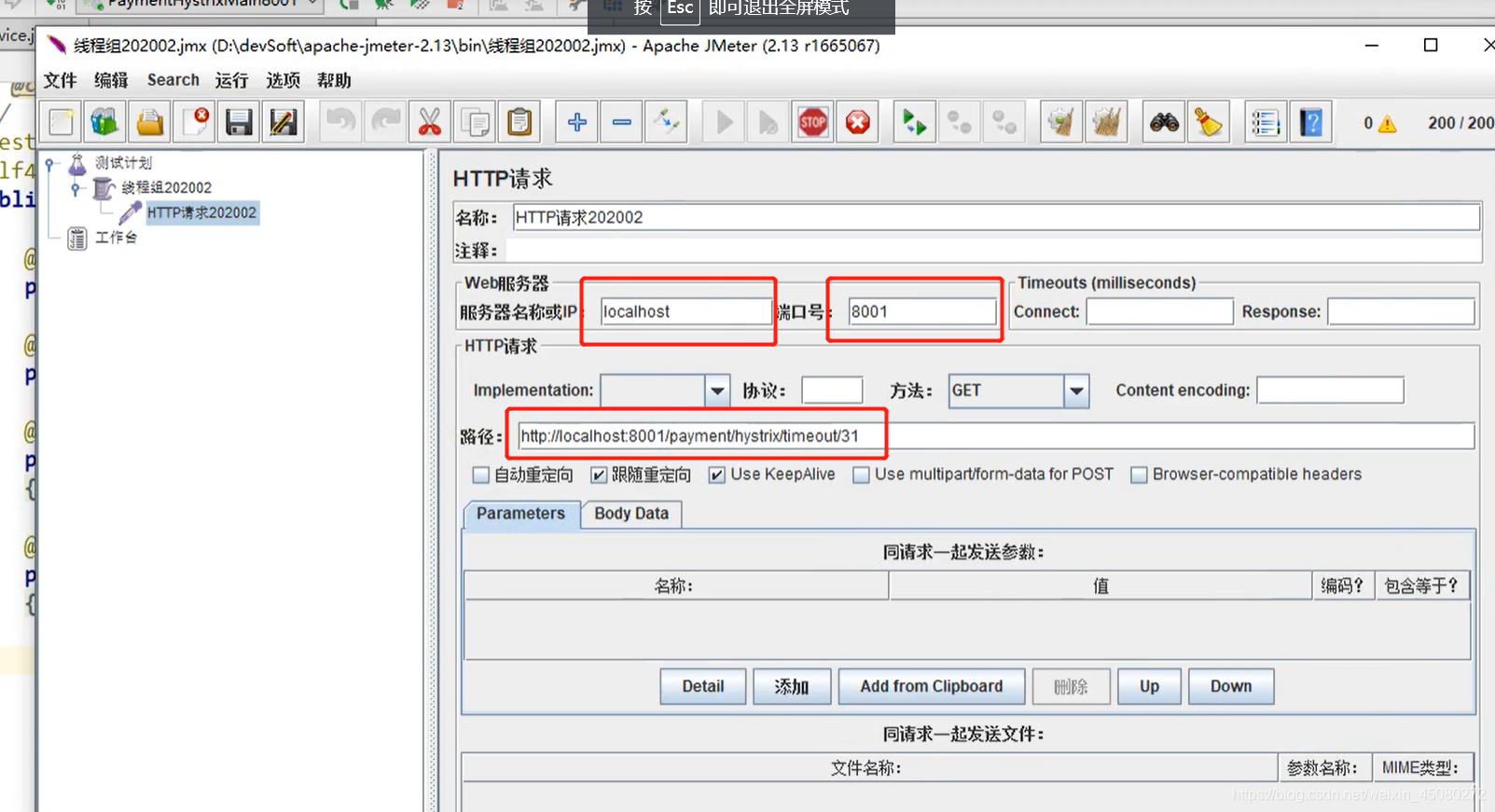Open the Templates toolbar icon
1495x812 pixels.
tap(105, 122)
